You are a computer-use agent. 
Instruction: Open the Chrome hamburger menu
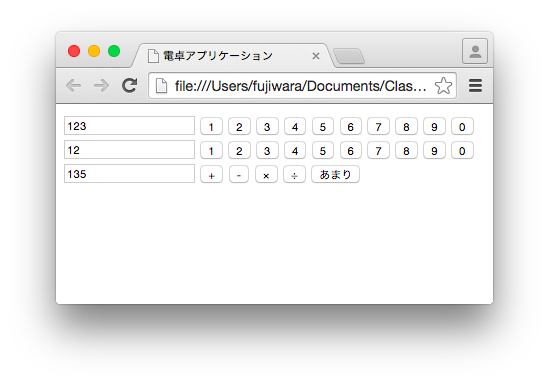[x=475, y=85]
